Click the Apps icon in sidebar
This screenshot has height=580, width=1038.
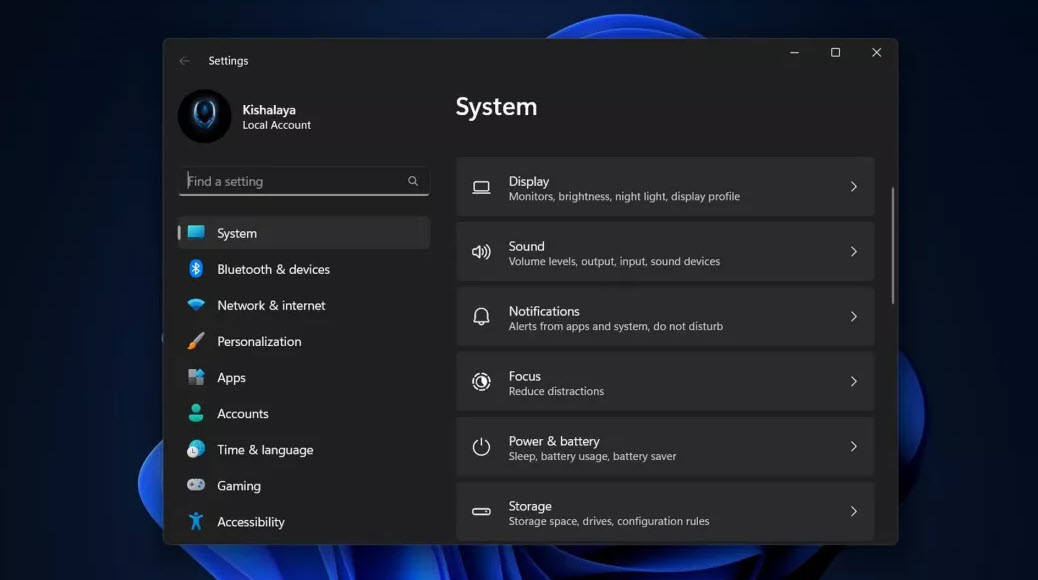pyautogui.click(x=196, y=377)
